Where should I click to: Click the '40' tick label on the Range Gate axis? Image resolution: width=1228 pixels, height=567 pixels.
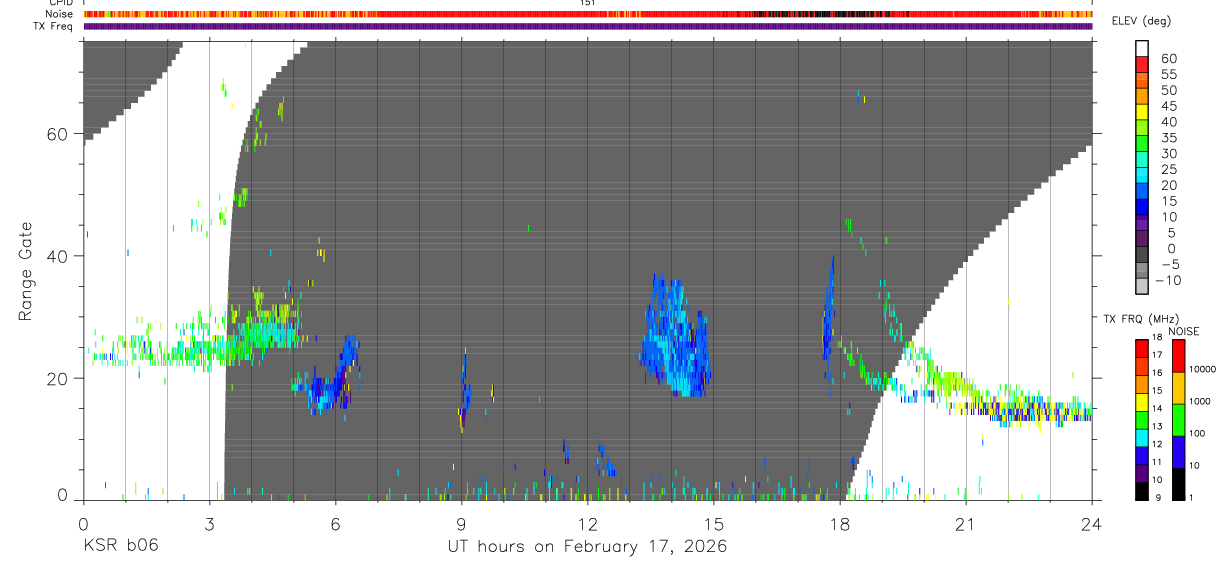click(56, 256)
